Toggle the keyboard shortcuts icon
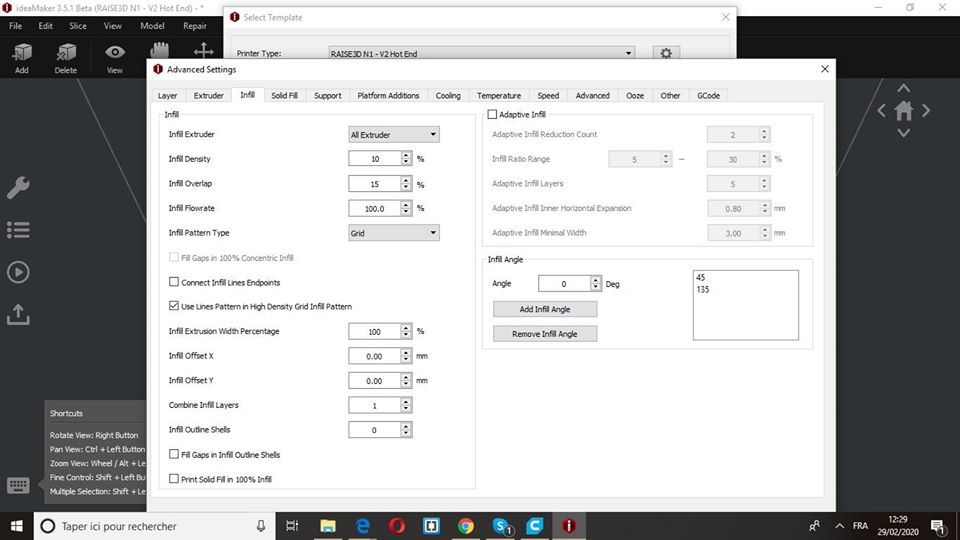960x540 pixels. [18, 486]
